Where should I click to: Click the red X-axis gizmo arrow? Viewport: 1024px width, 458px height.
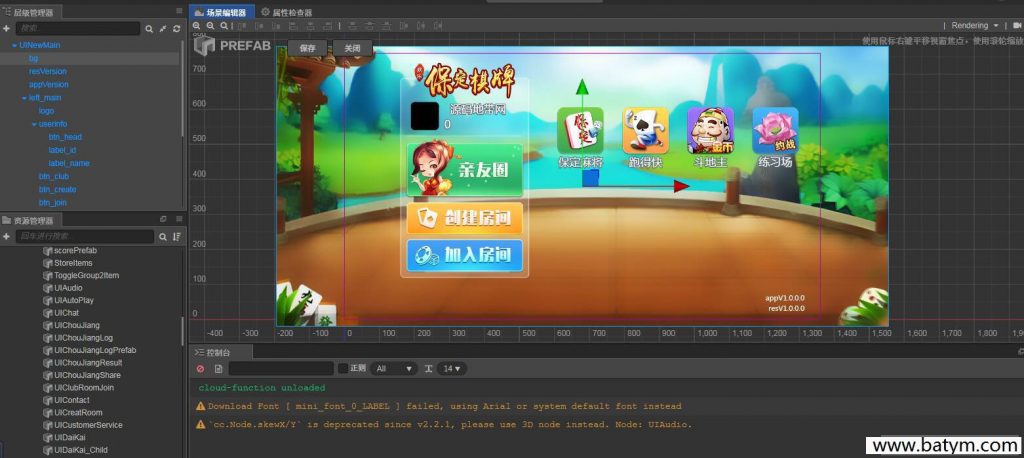click(681, 186)
